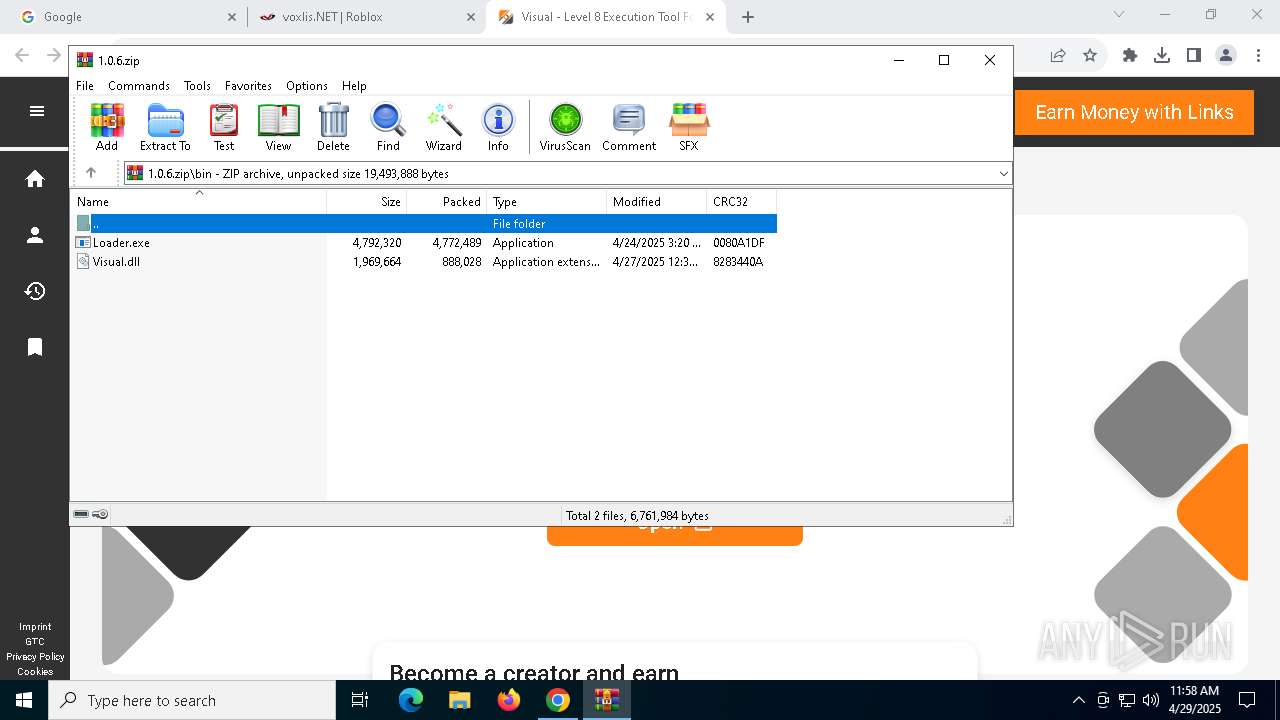Open Chrome downloads icon
The height and width of the screenshot is (720, 1280).
(1162, 56)
